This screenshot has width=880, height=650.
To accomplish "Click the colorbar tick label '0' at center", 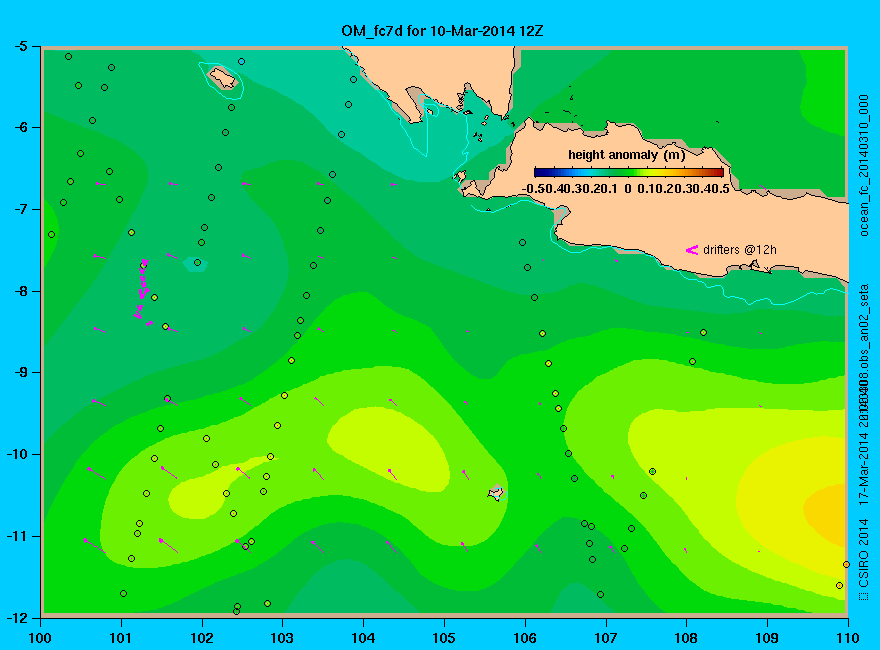I will tap(628, 189).
